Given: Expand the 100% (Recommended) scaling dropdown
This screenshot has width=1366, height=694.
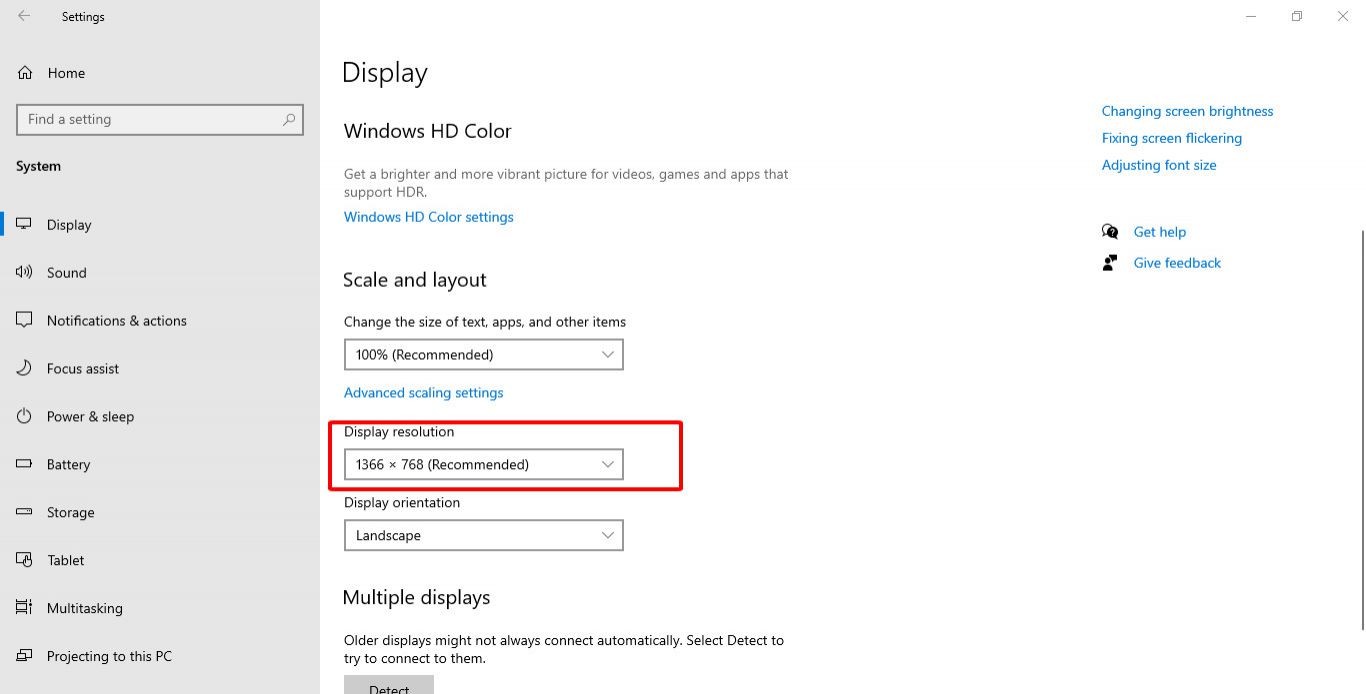Looking at the screenshot, I should (x=483, y=354).
